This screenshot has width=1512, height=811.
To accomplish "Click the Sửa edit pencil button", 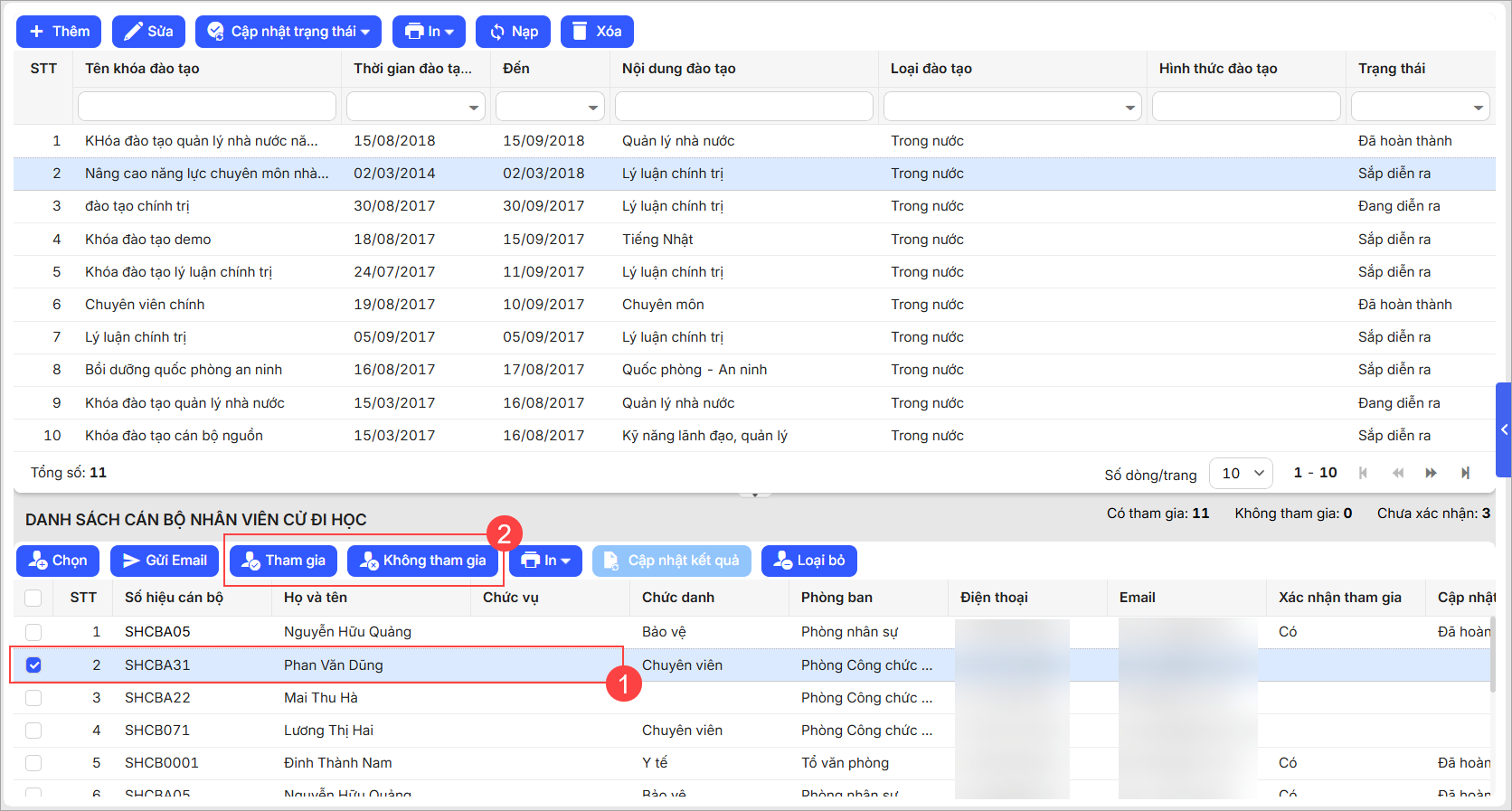I will pos(148,32).
